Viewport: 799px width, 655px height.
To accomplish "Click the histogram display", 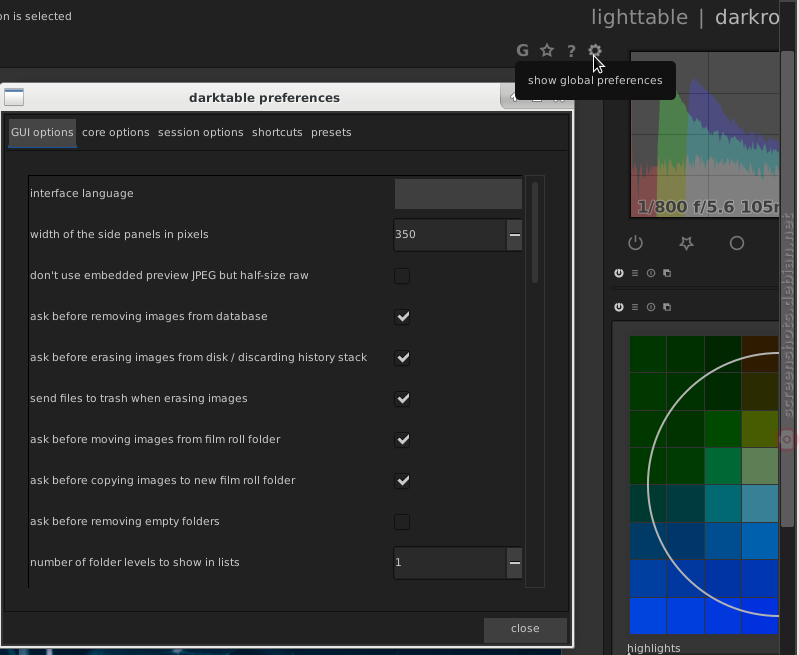I will coord(705,135).
